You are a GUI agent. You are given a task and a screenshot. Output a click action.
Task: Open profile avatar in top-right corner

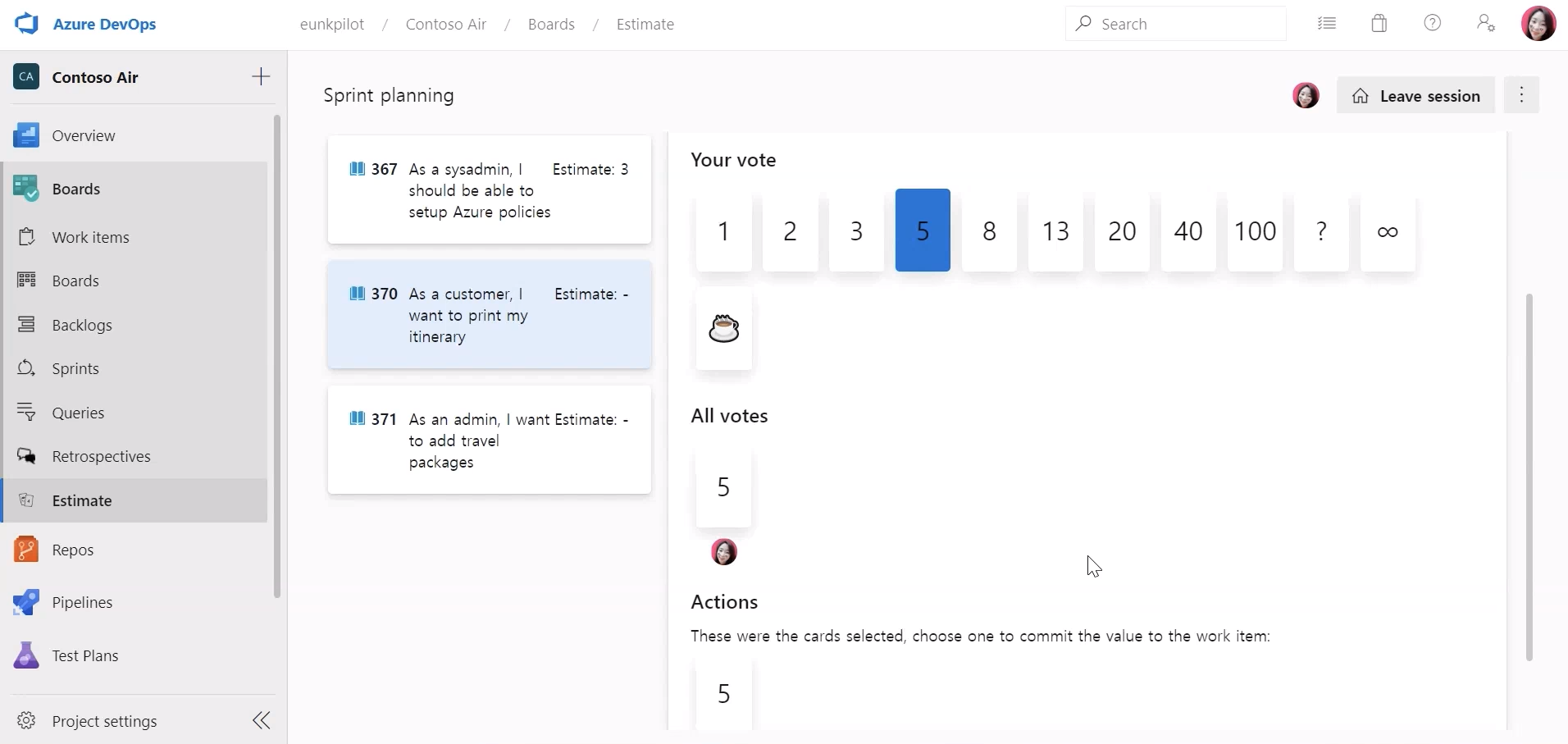pos(1538,24)
